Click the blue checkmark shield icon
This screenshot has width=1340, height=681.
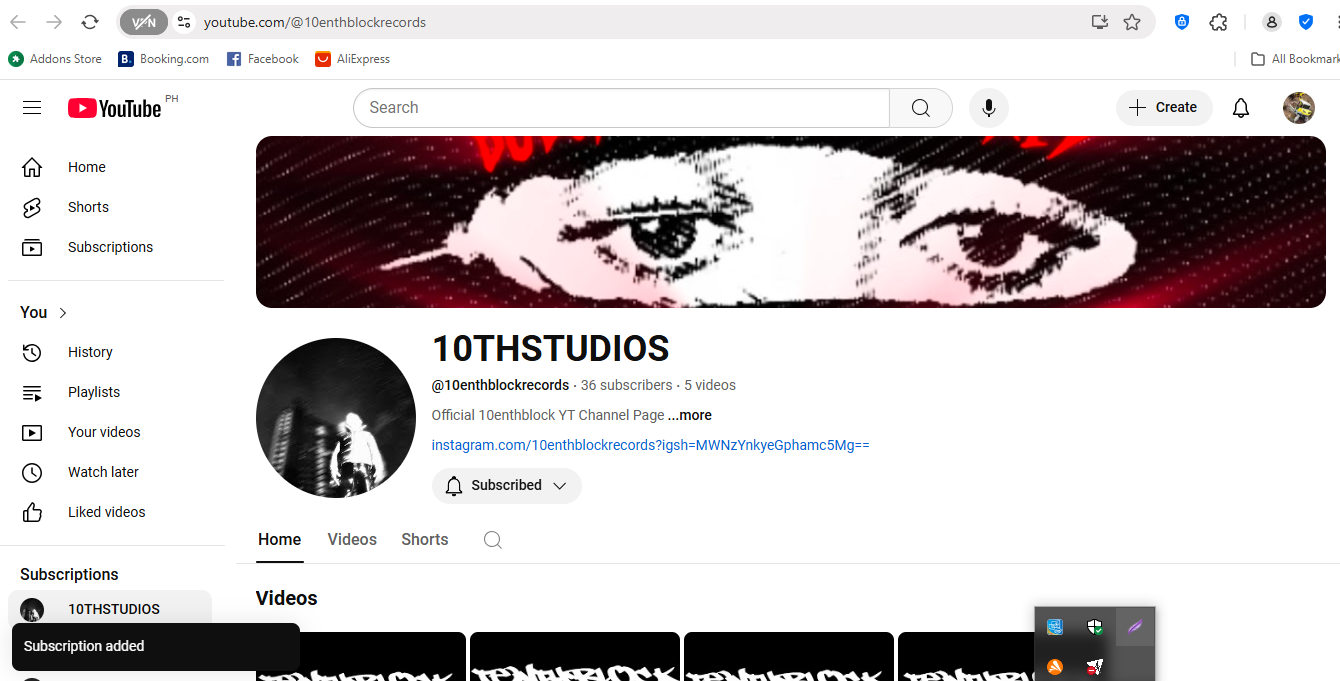(1306, 22)
